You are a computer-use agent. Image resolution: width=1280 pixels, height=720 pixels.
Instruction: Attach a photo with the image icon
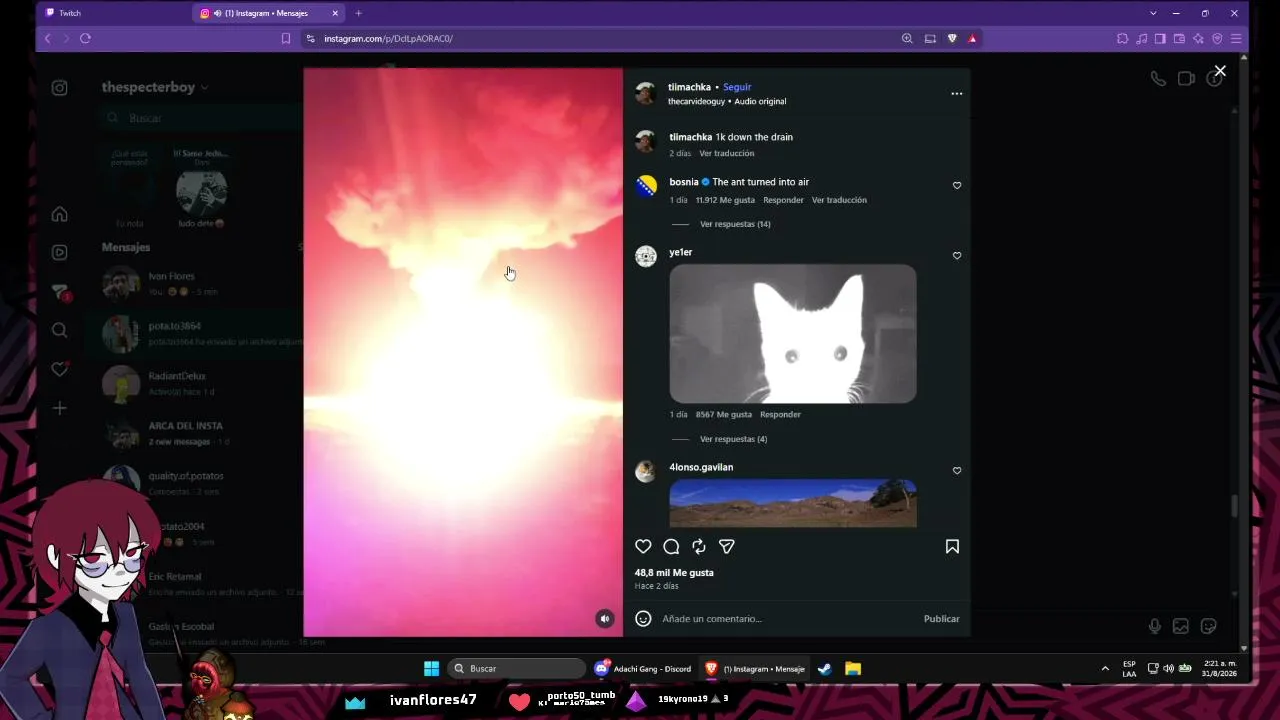[1181, 626]
